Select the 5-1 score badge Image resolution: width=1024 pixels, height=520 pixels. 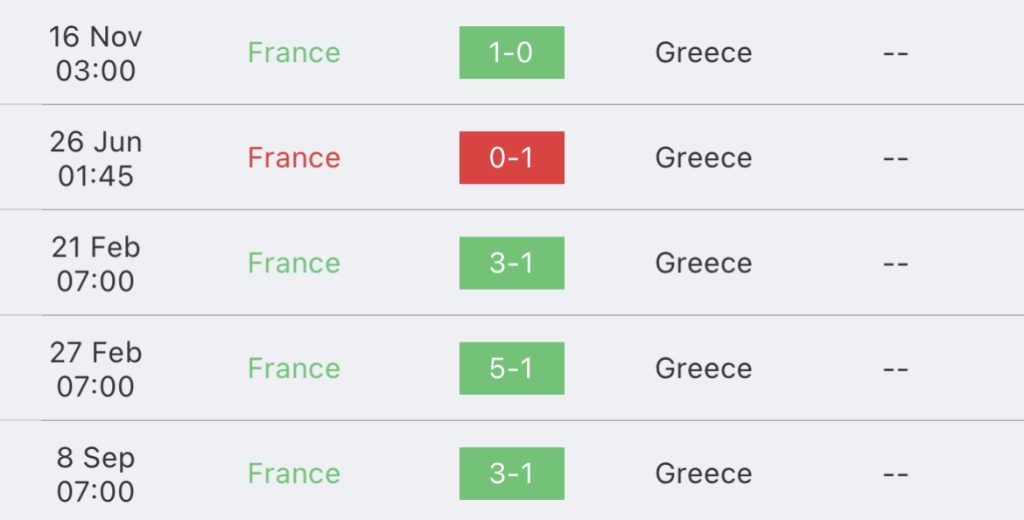pos(511,368)
